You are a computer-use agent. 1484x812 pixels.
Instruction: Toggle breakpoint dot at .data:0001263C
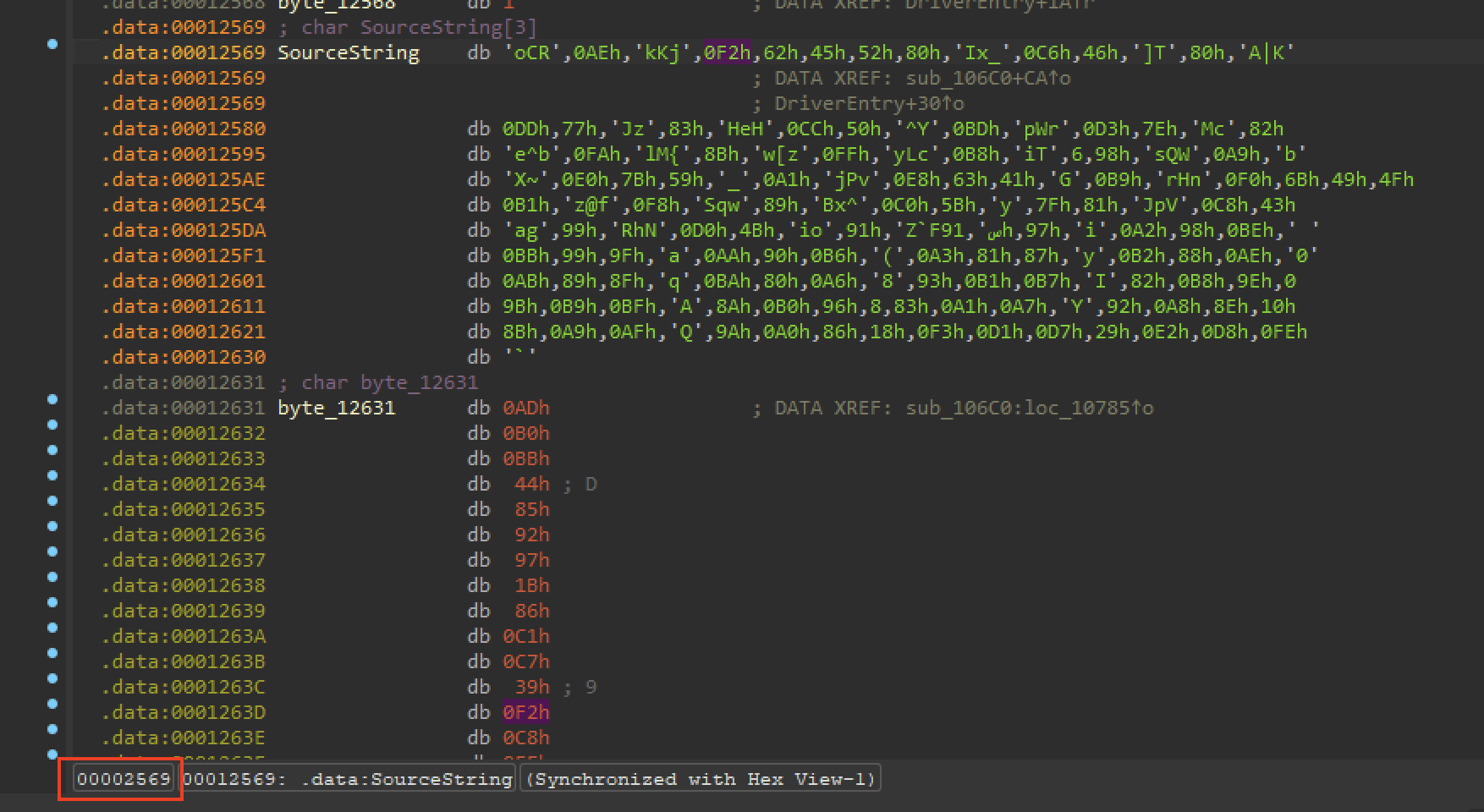point(52,678)
